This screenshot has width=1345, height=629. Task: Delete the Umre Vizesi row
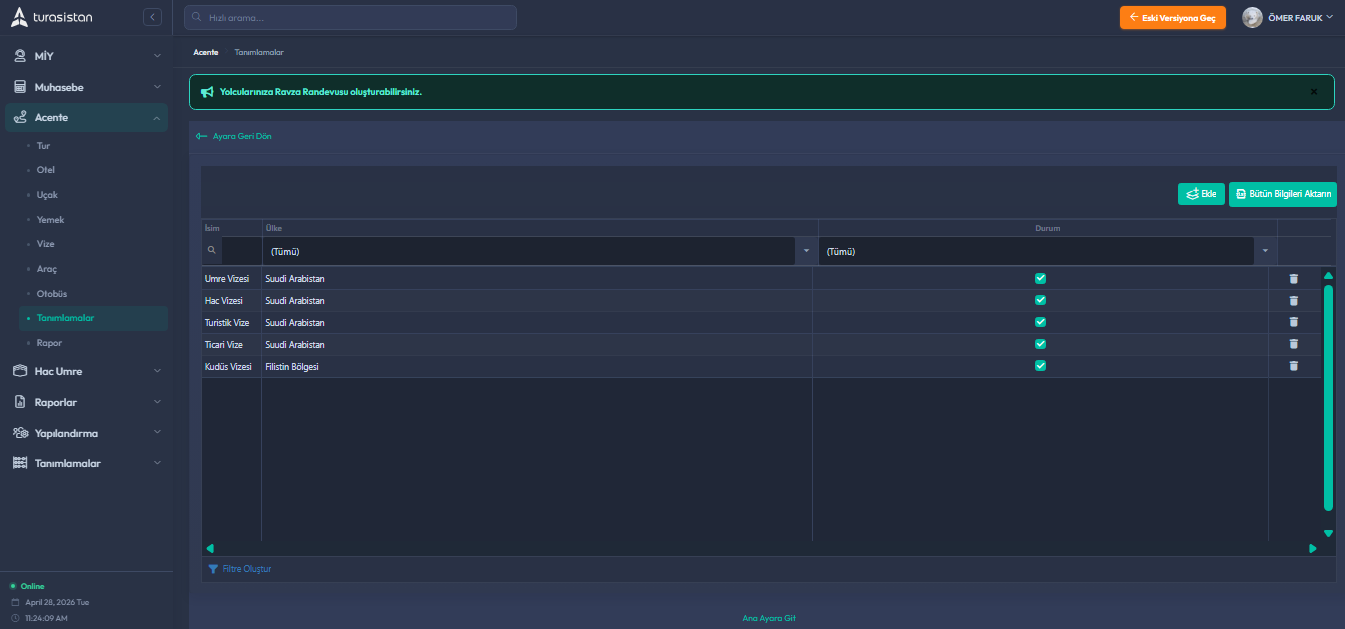[x=1293, y=279]
